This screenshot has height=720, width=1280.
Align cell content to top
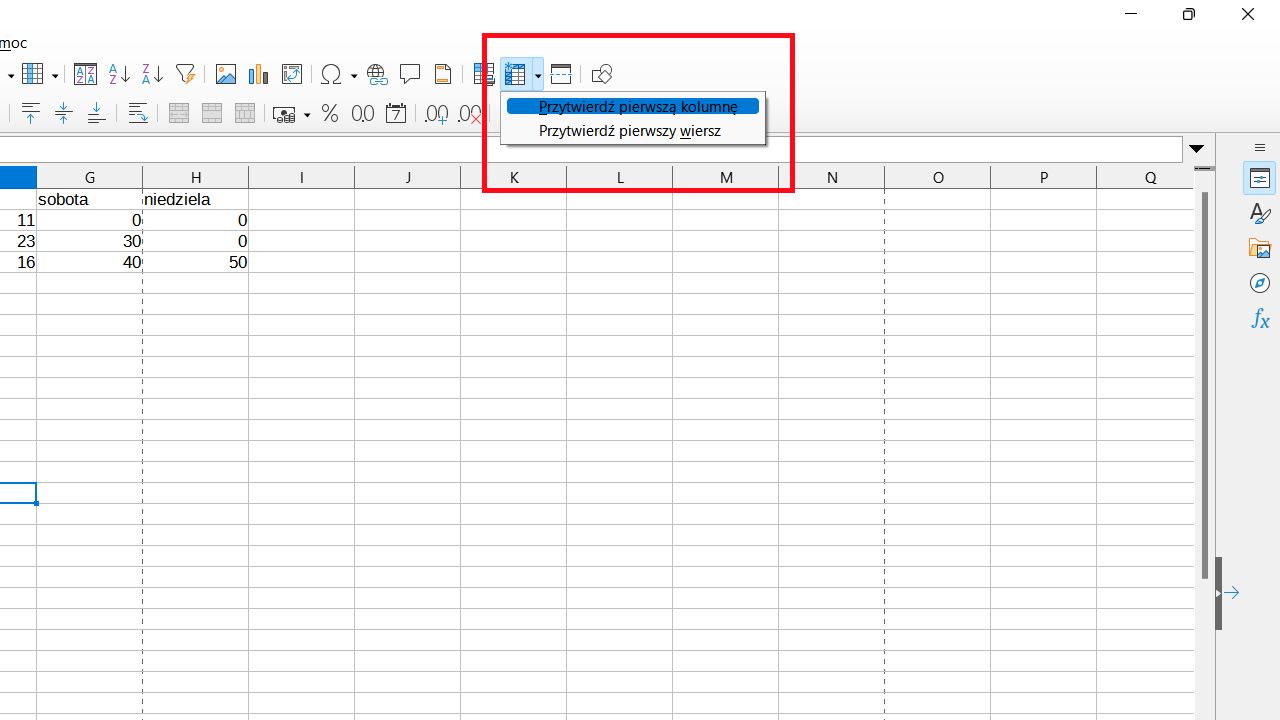(30, 114)
